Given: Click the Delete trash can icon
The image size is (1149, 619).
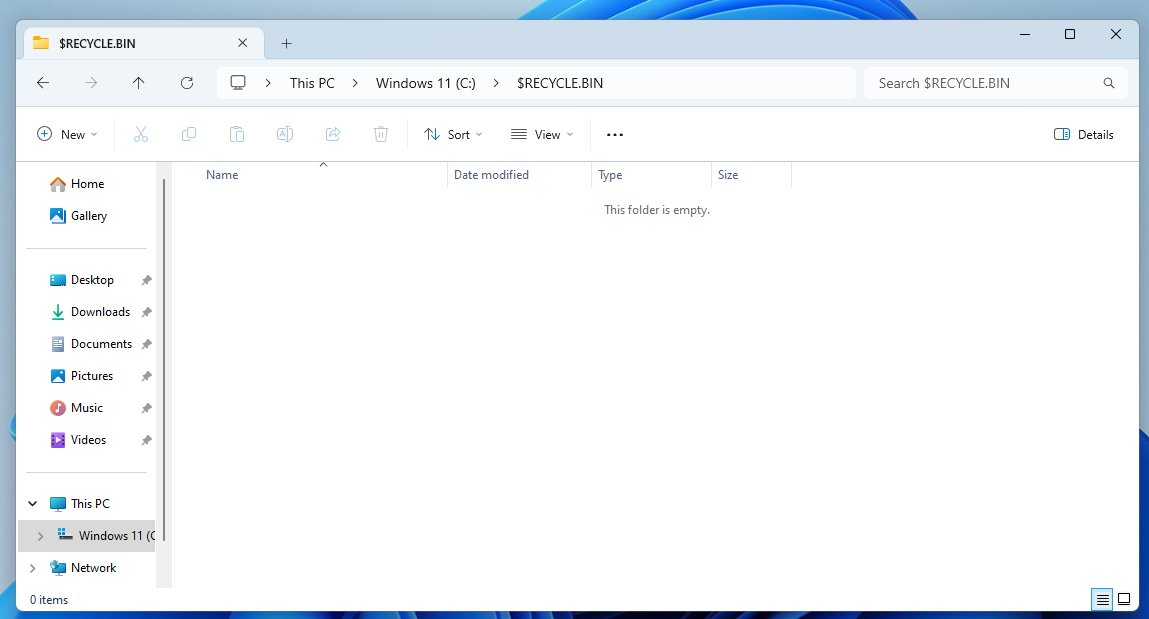Looking at the screenshot, I should tap(380, 134).
